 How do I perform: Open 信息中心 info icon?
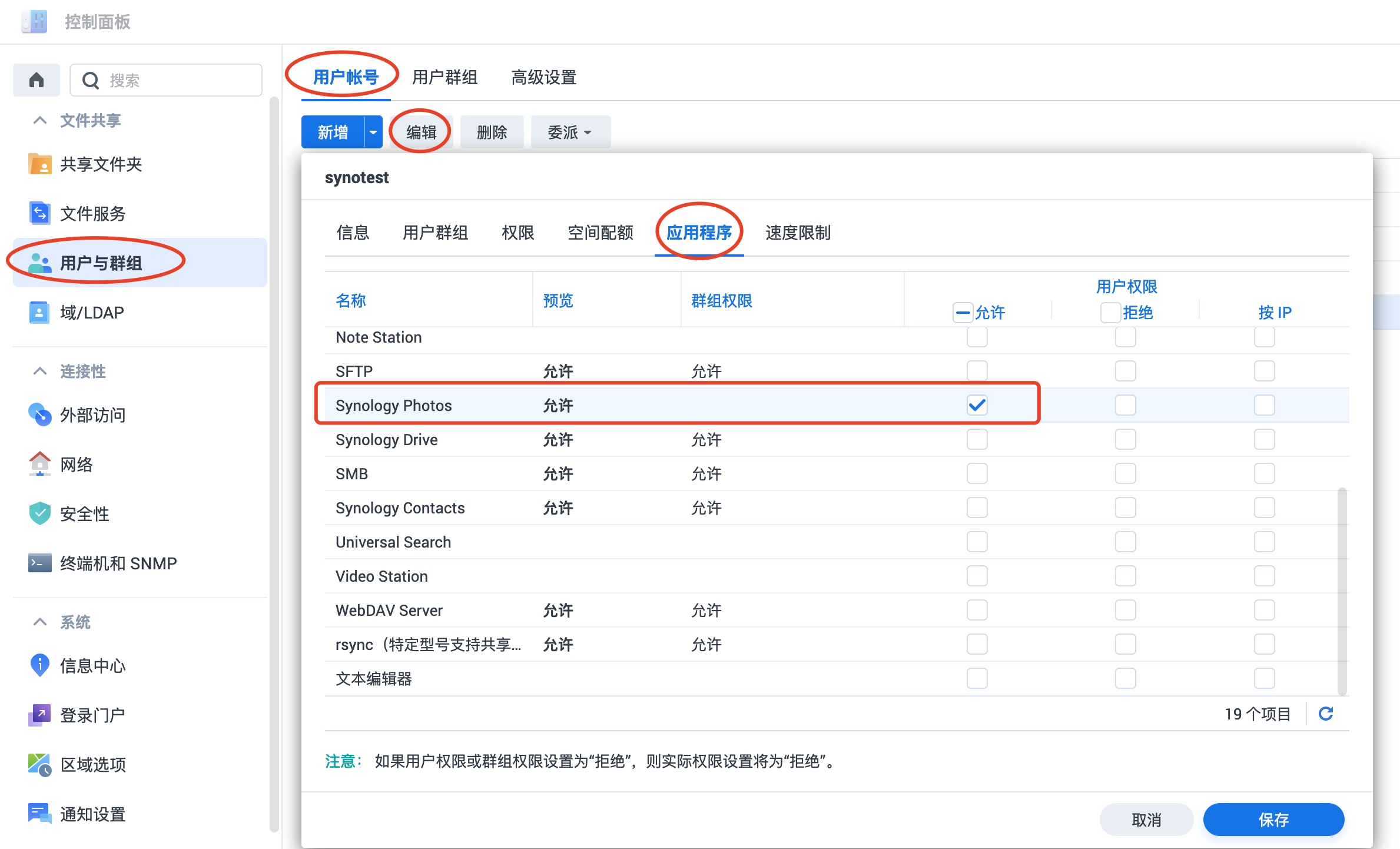(x=40, y=665)
